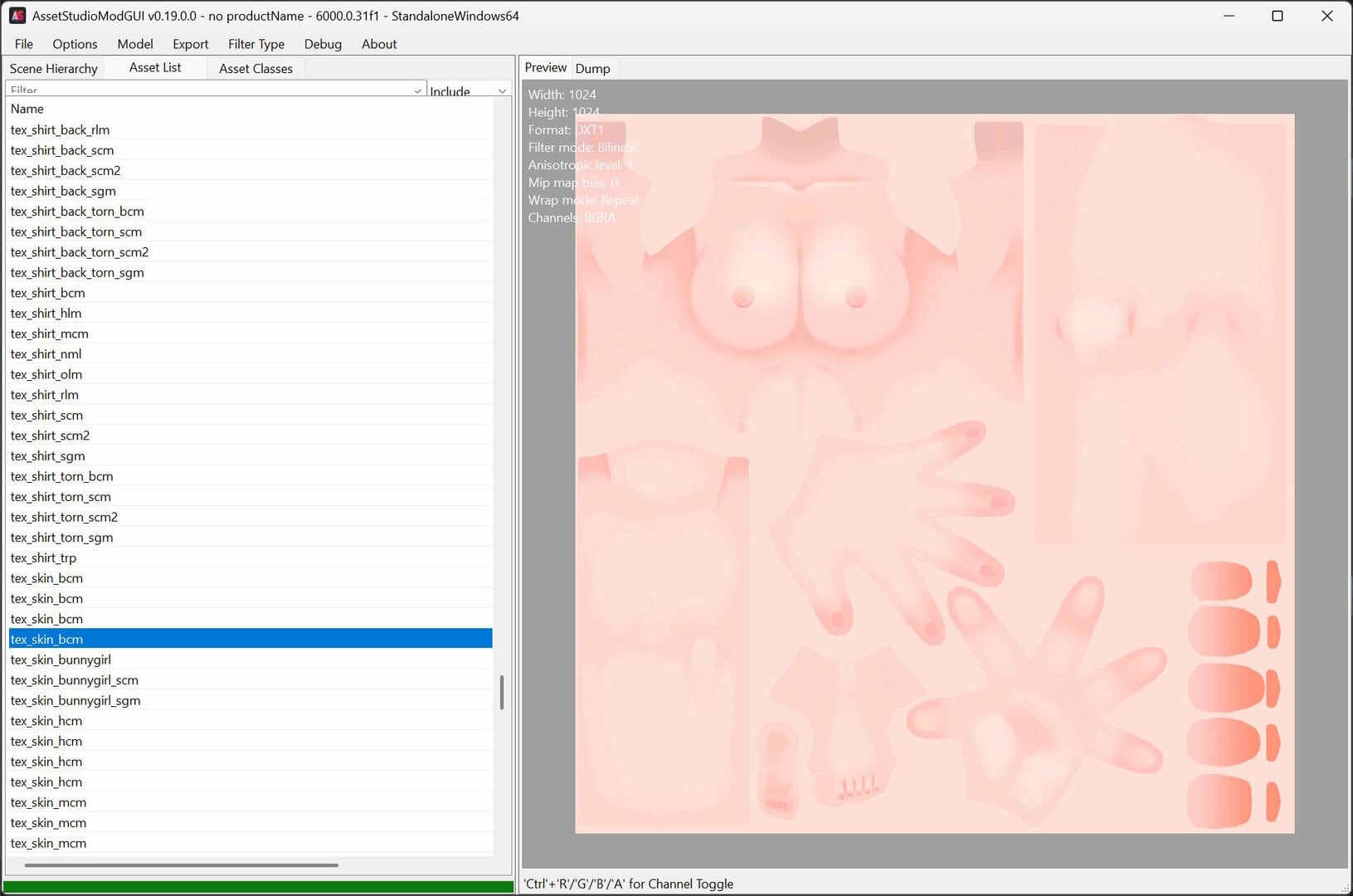The width and height of the screenshot is (1353, 896).
Task: Select the tex_shirt_sgm asset
Action: pos(250,455)
